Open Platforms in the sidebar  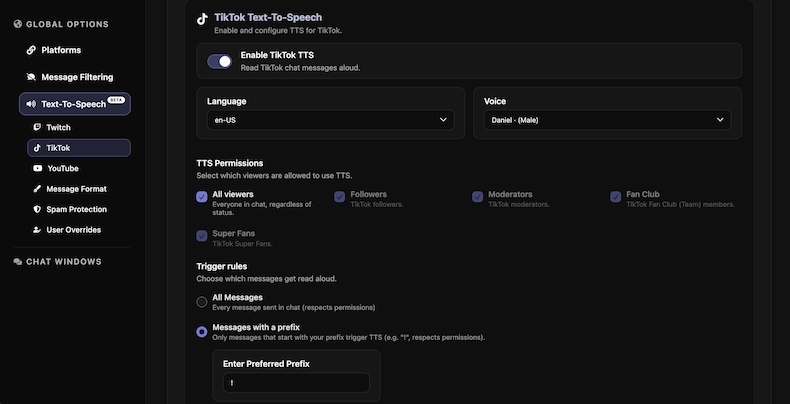pyautogui.click(x=61, y=50)
